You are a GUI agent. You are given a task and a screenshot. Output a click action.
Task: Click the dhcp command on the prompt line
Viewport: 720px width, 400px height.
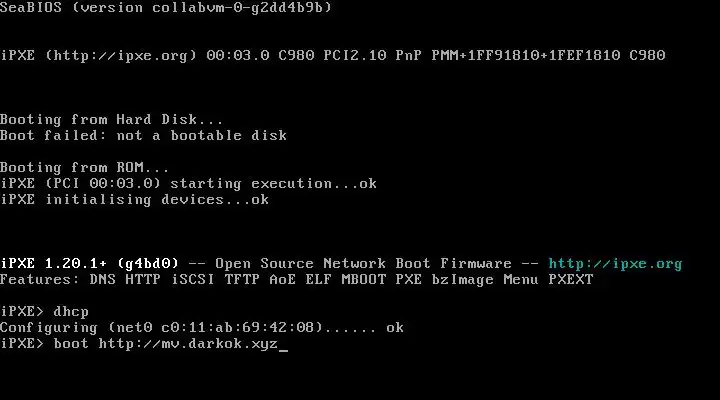pyautogui.click(x=71, y=311)
